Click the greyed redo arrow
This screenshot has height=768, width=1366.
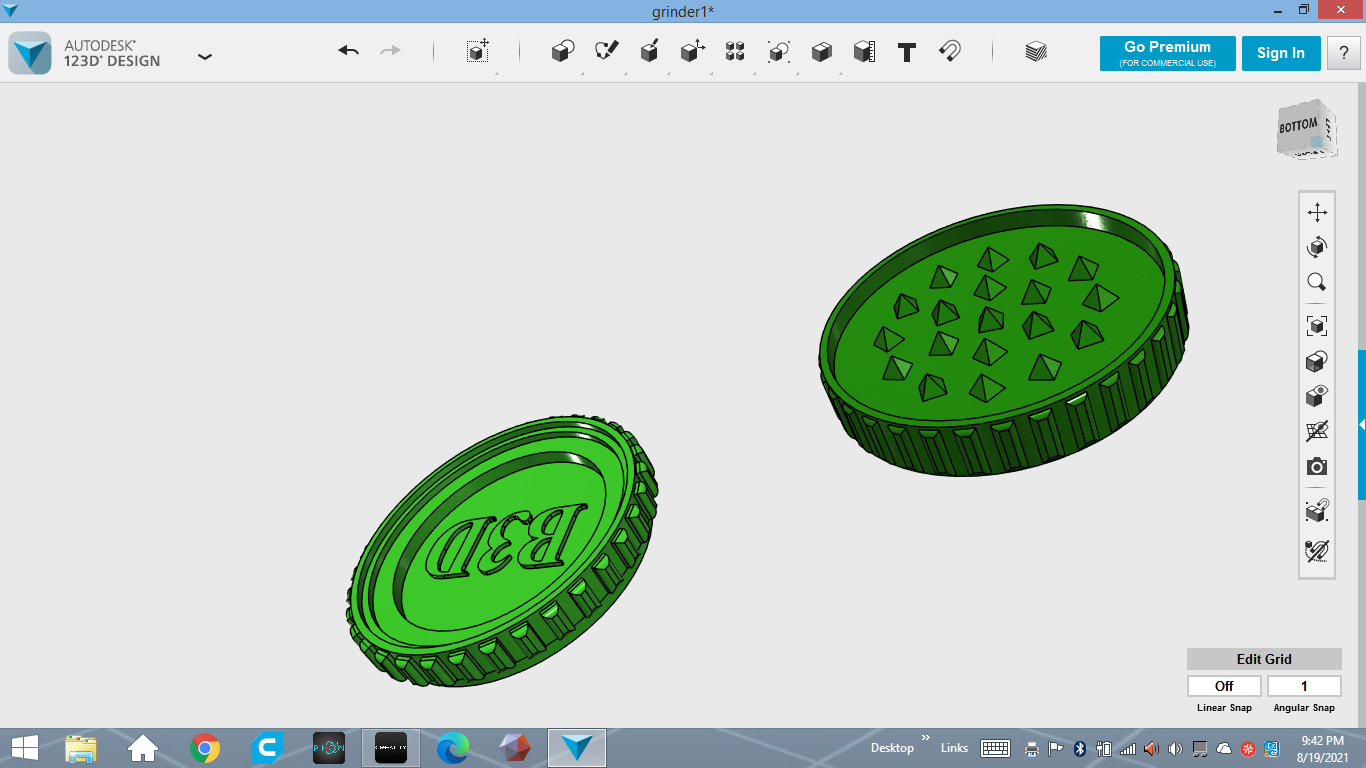point(391,51)
